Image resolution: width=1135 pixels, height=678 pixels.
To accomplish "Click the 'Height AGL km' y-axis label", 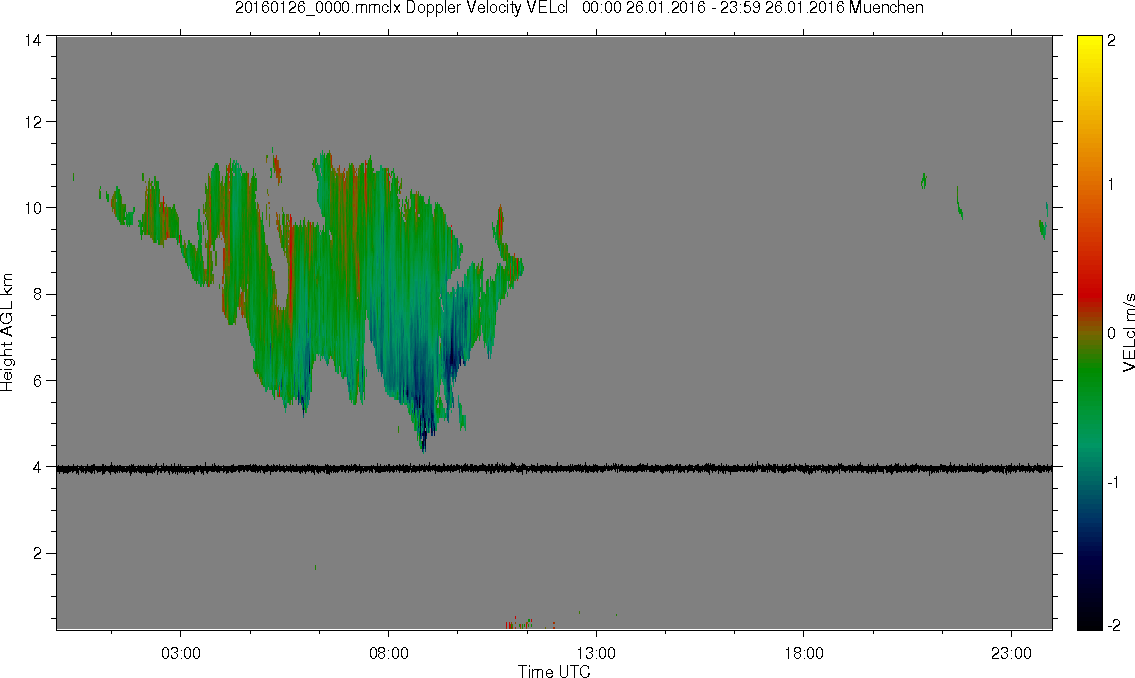I will coord(8,332).
